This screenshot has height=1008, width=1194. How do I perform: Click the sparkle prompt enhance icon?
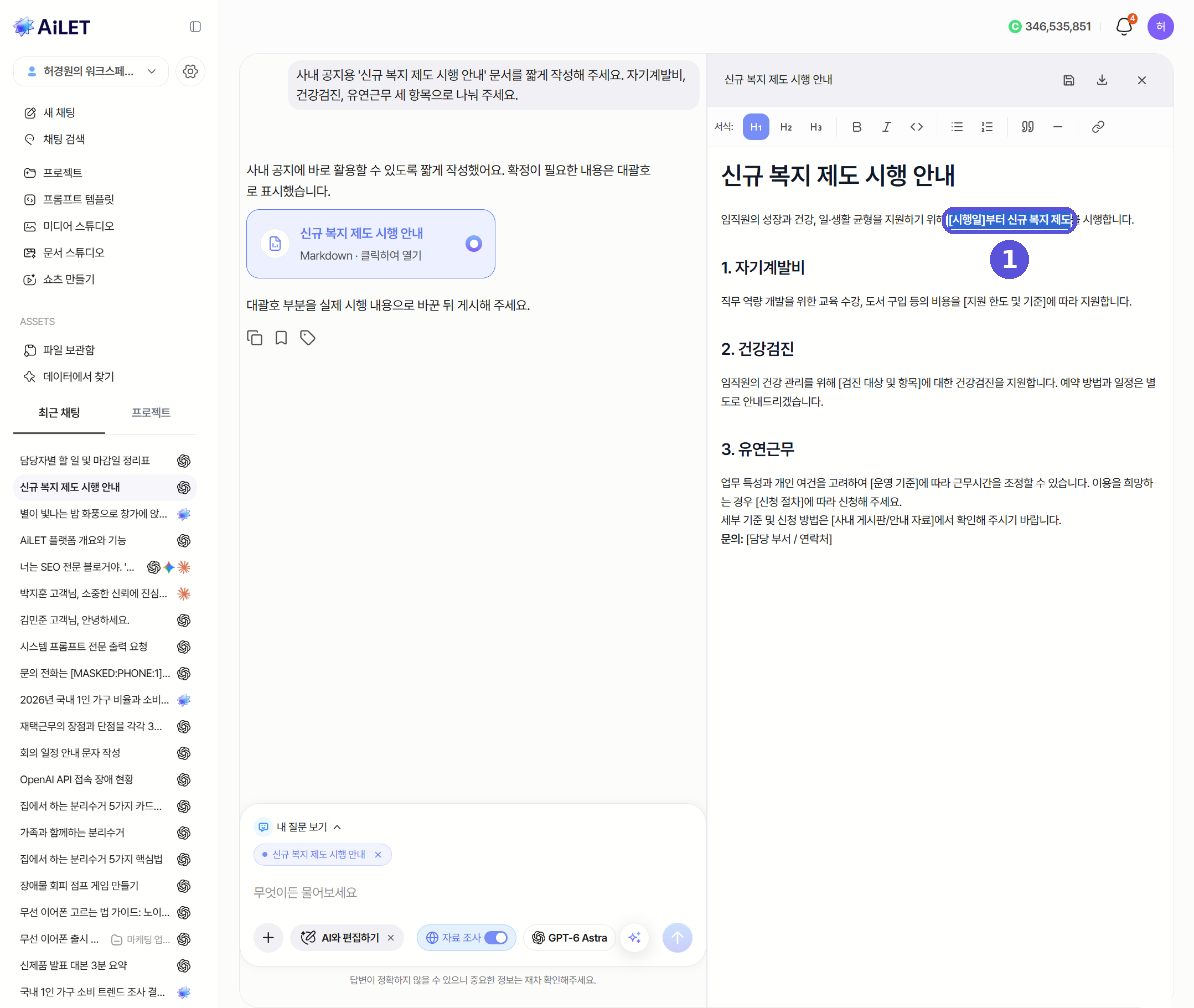634,938
